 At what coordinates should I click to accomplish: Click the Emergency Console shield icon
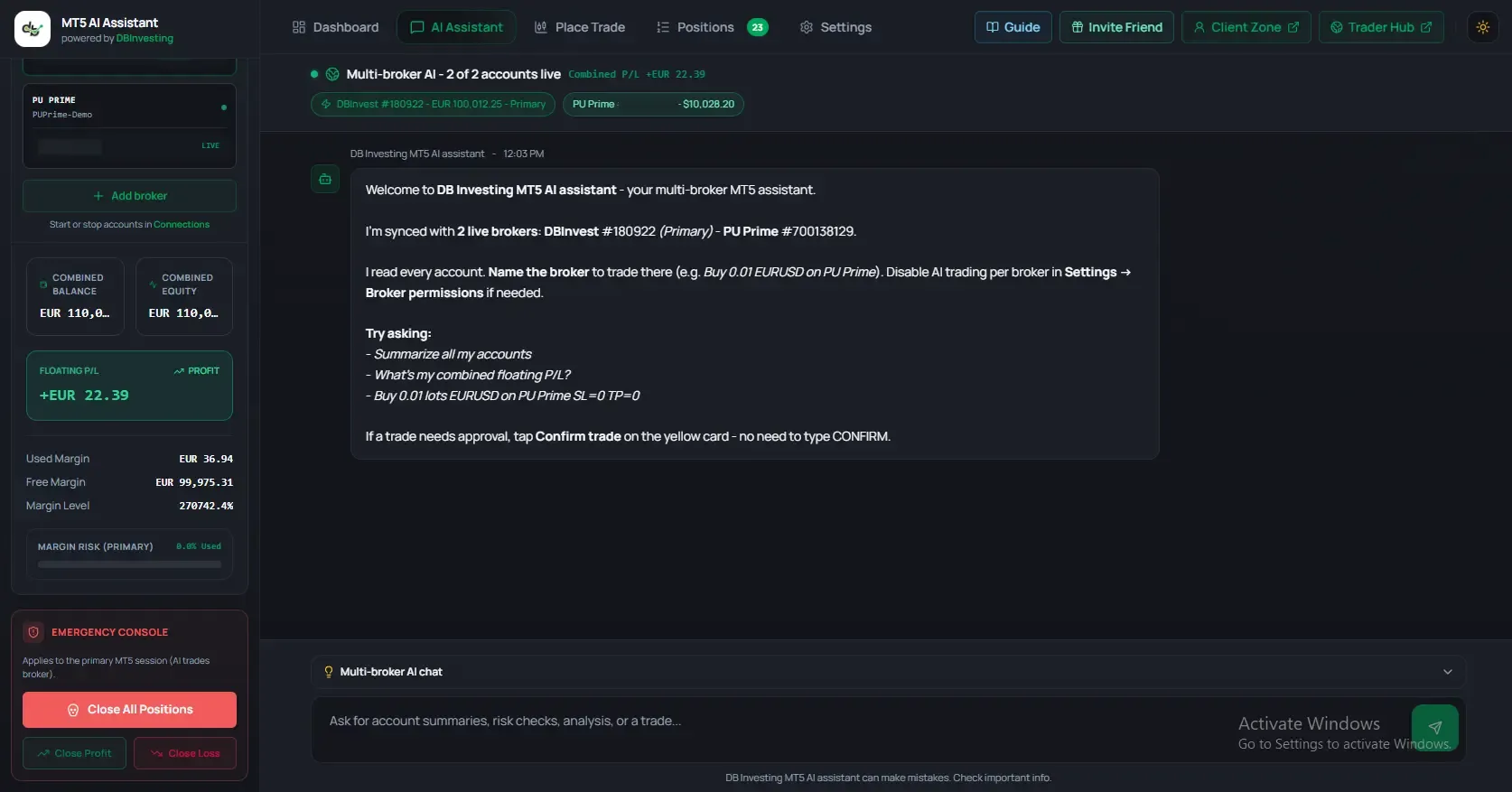pyautogui.click(x=33, y=632)
